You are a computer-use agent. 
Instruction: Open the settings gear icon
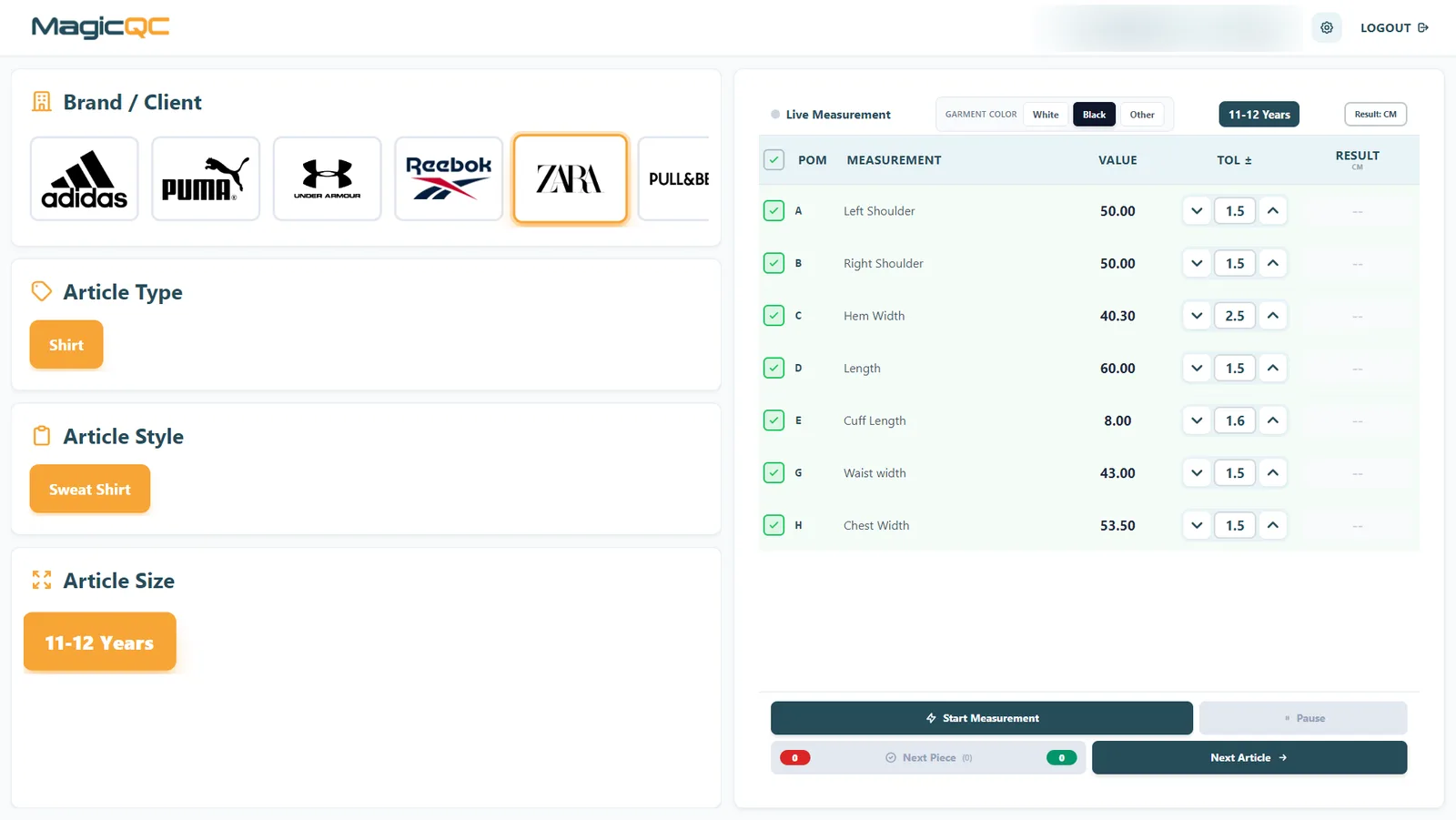[1327, 27]
